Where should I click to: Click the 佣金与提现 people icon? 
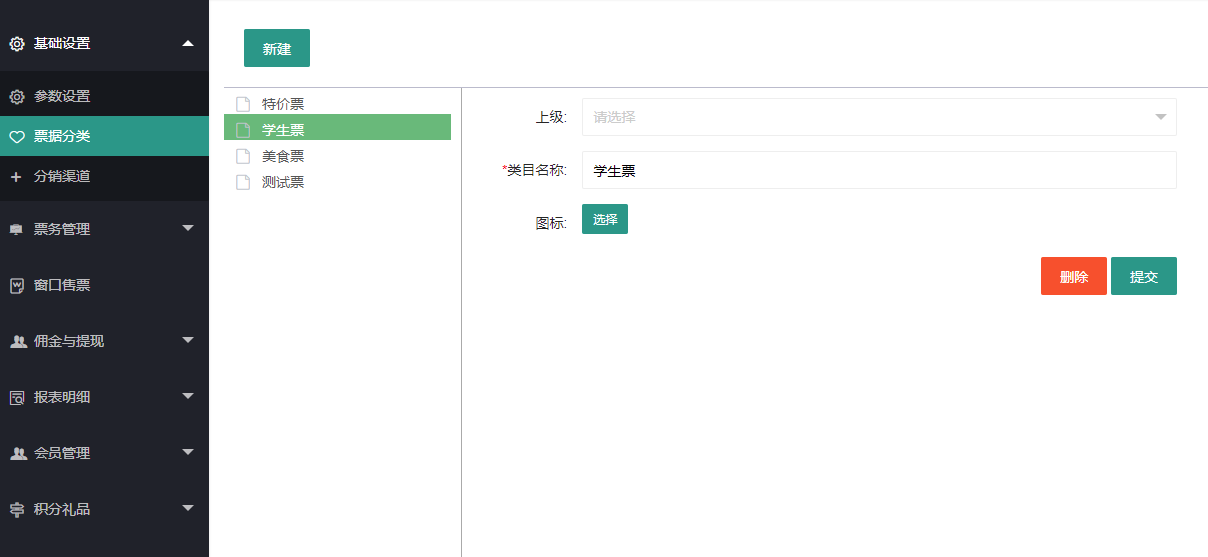coord(17,341)
